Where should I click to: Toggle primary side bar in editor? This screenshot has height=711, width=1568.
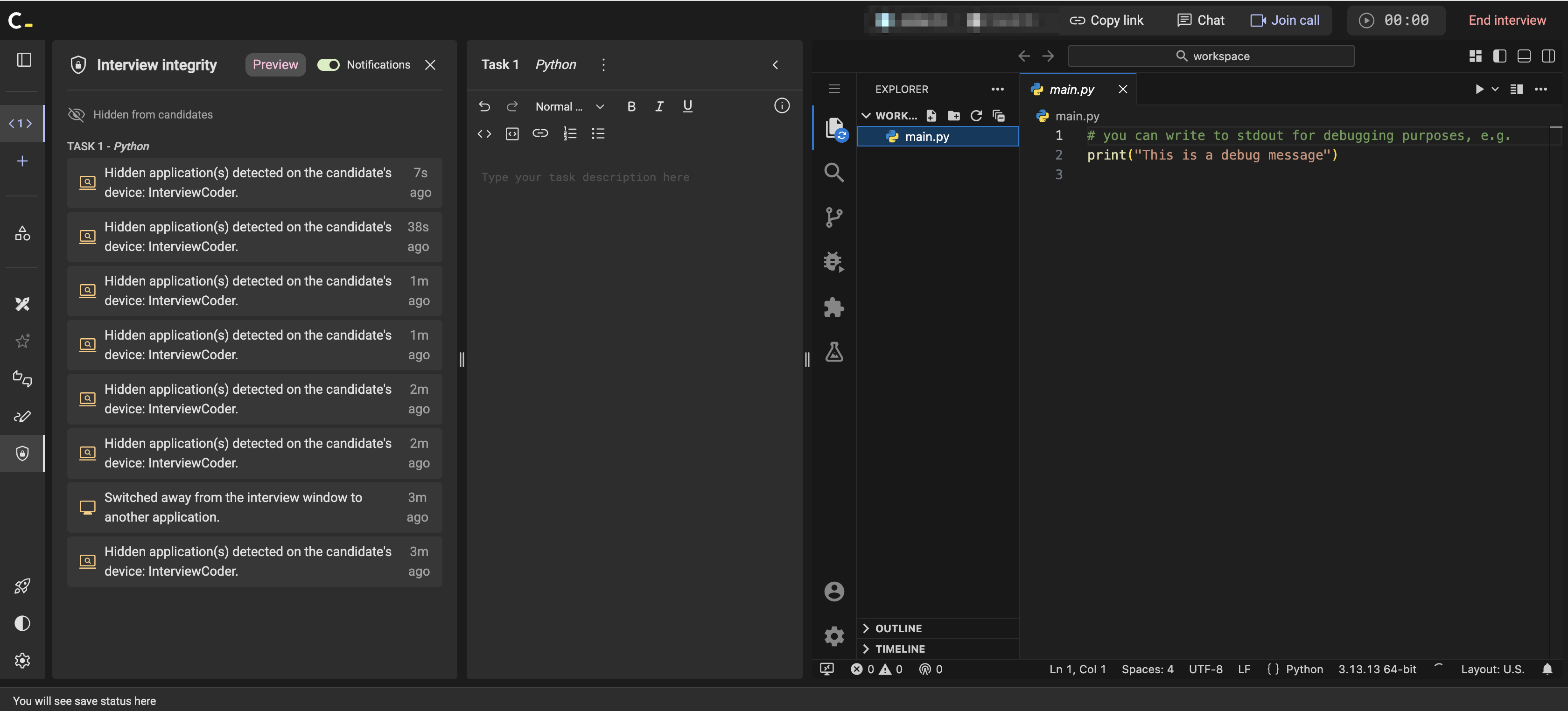pyautogui.click(x=1499, y=56)
